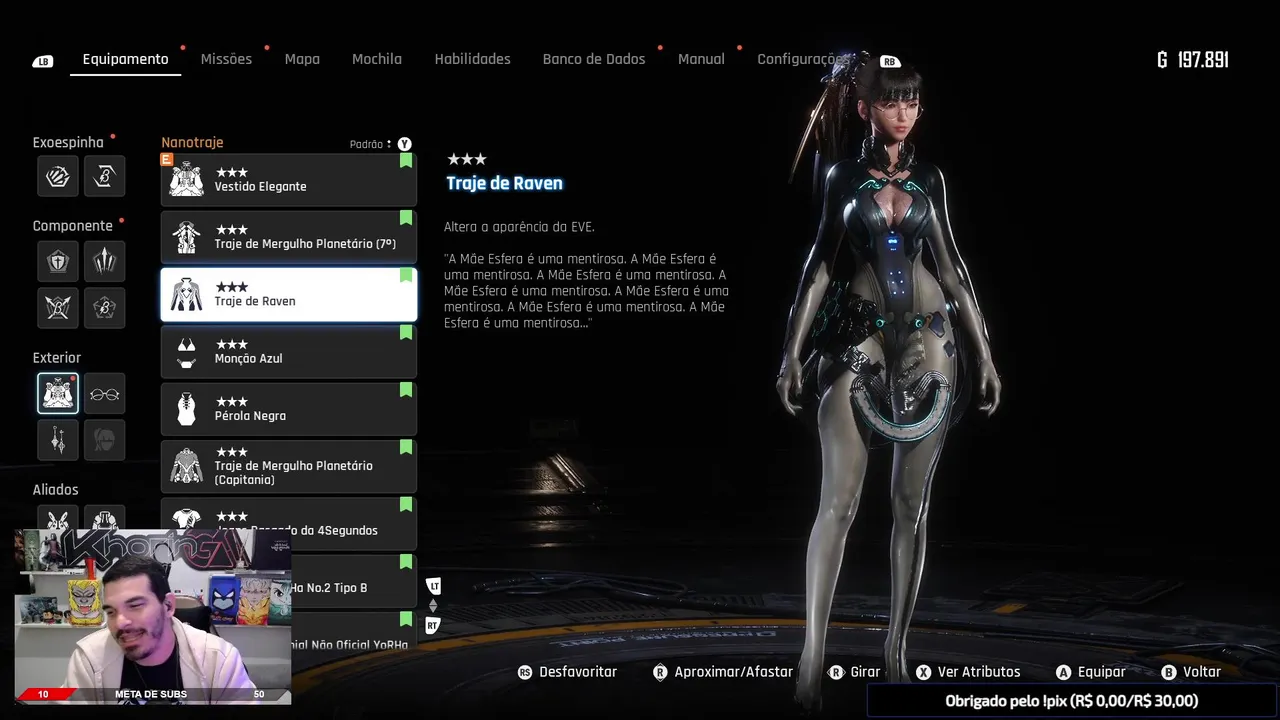The height and width of the screenshot is (720, 1280).
Task: Select the earrings slot under Exterior
Action: click(58, 440)
